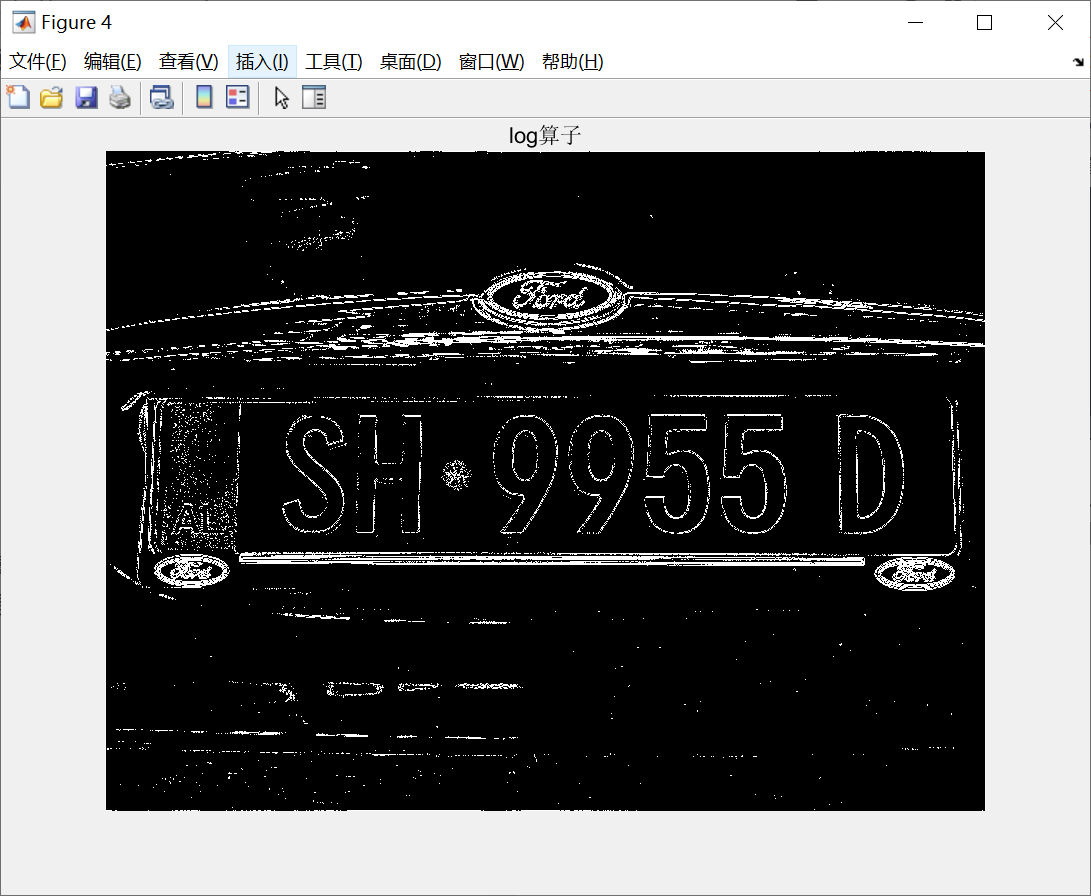
Task: Insert a colorbar using the Colorbar icon
Action: pos(203,97)
